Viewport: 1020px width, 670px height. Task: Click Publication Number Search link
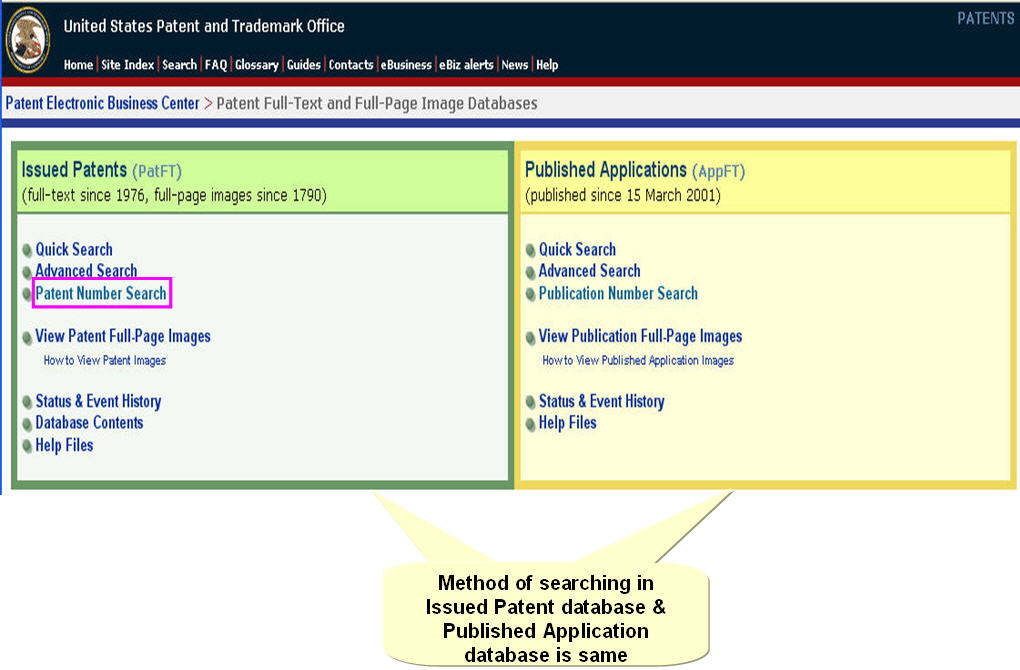[618, 293]
